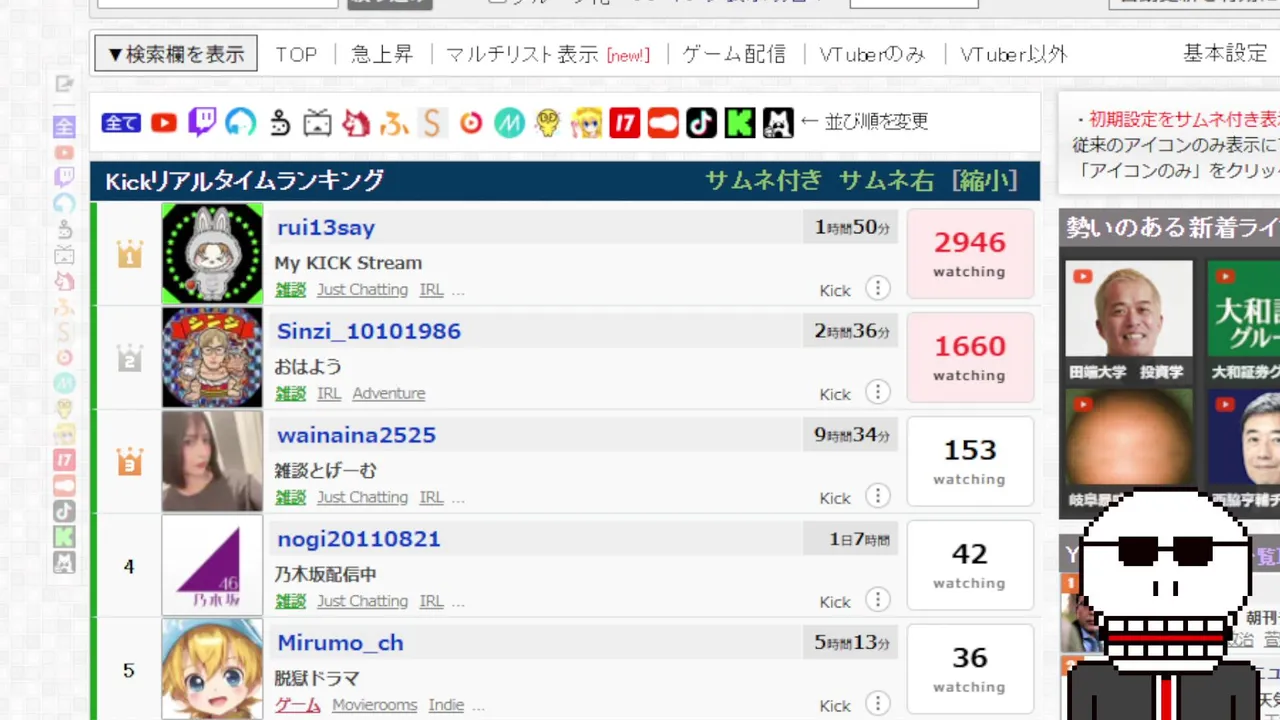1280x720 pixels.
Task: Open Mirumo_ch channel link
Action: (x=340, y=643)
